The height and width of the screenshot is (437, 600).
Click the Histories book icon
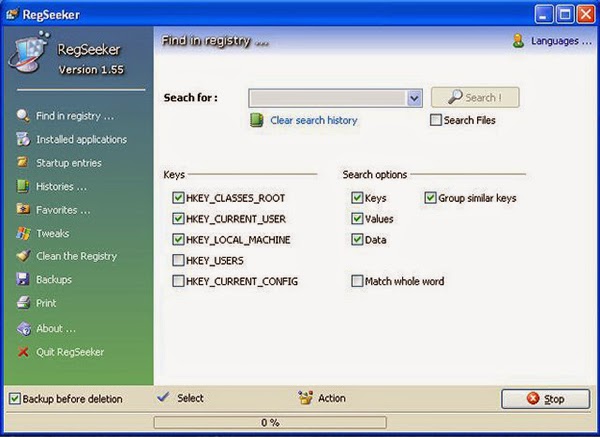(x=23, y=186)
